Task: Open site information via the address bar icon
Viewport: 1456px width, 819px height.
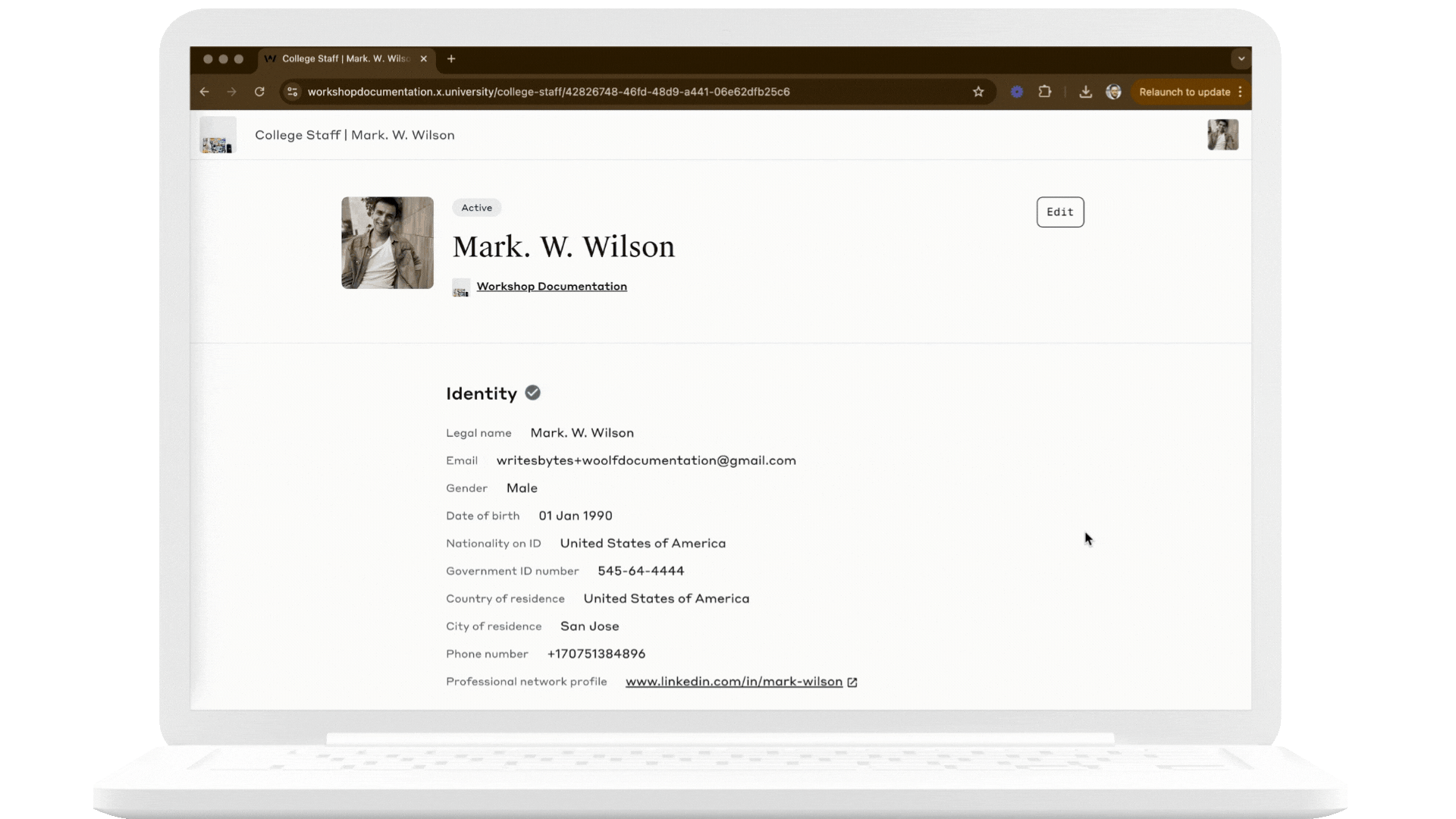Action: click(293, 92)
